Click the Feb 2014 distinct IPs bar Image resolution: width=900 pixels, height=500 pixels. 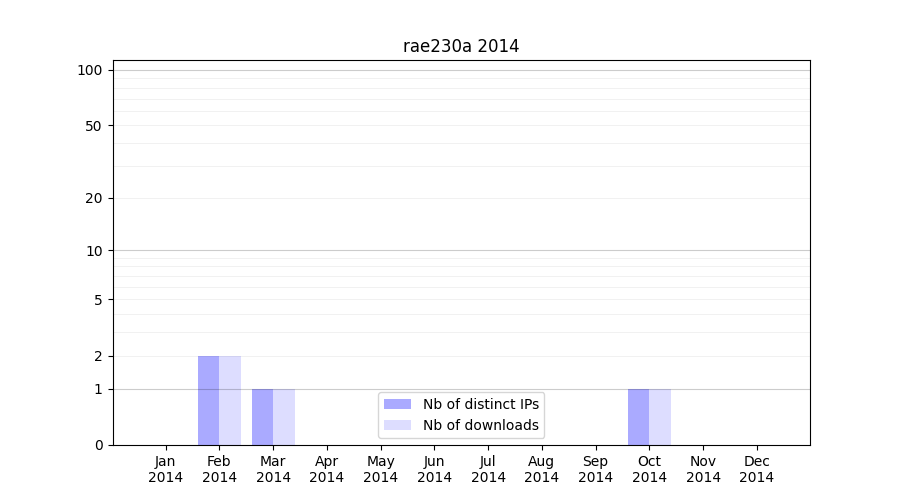[208, 400]
